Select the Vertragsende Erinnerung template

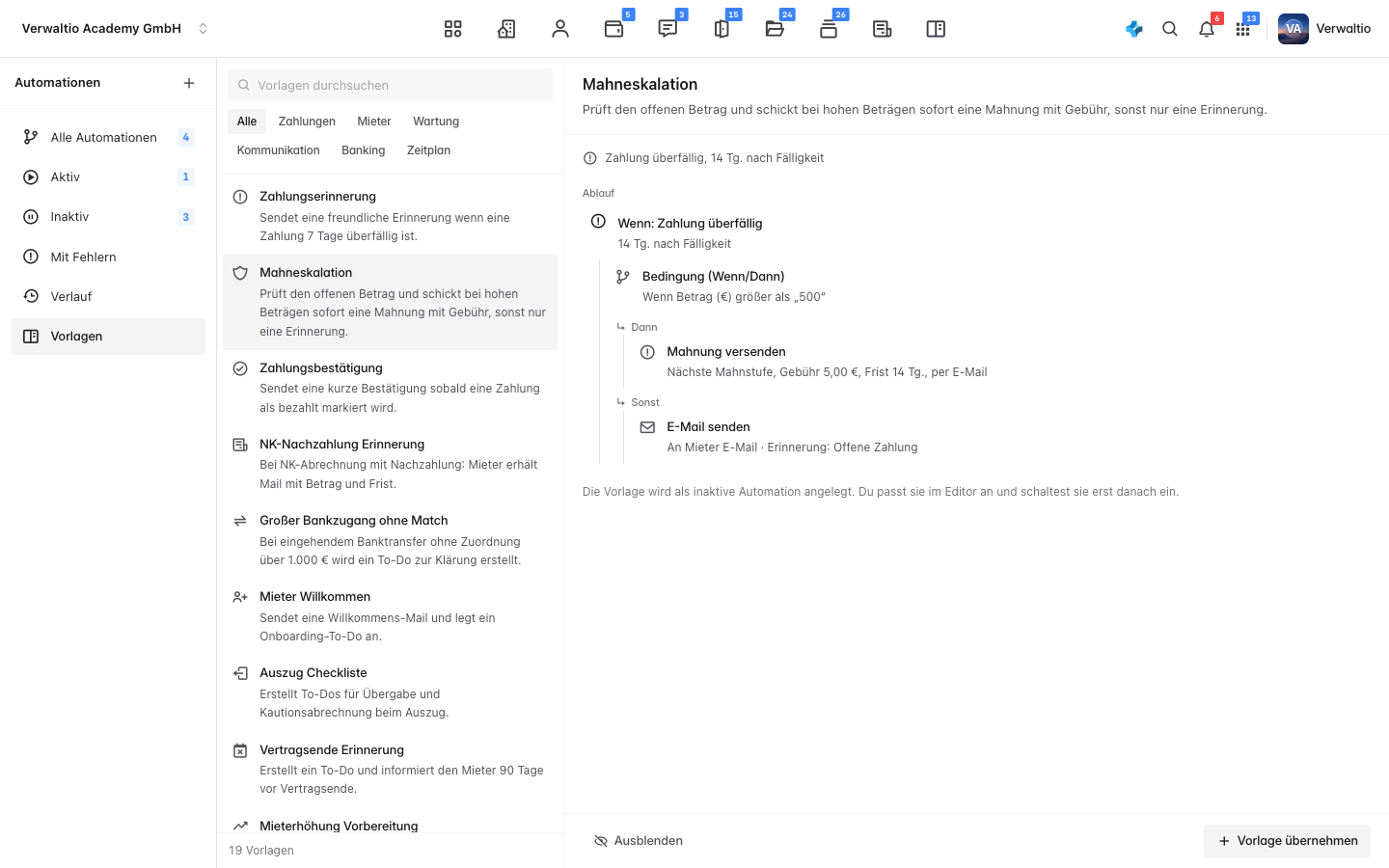point(390,769)
